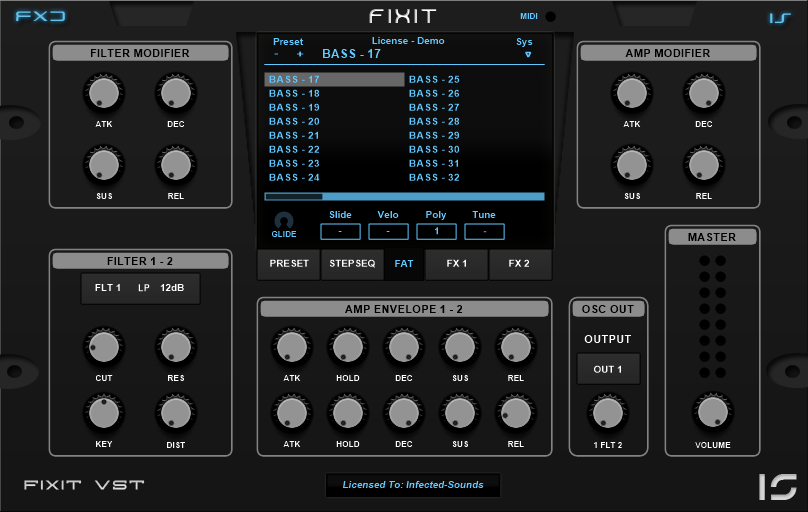This screenshot has width=808, height=512.
Task: Click Amp Modifier DEC knob
Action: point(703,94)
